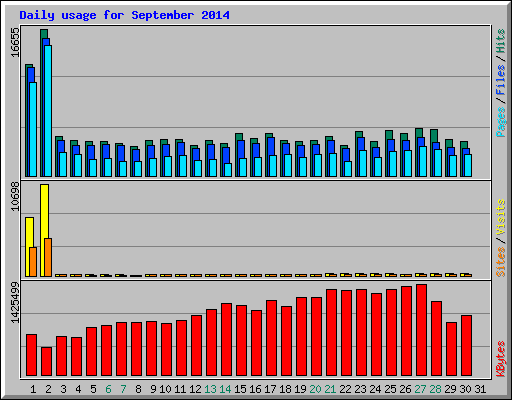
Task: Click green weekend day label 14
Action: pos(225,389)
